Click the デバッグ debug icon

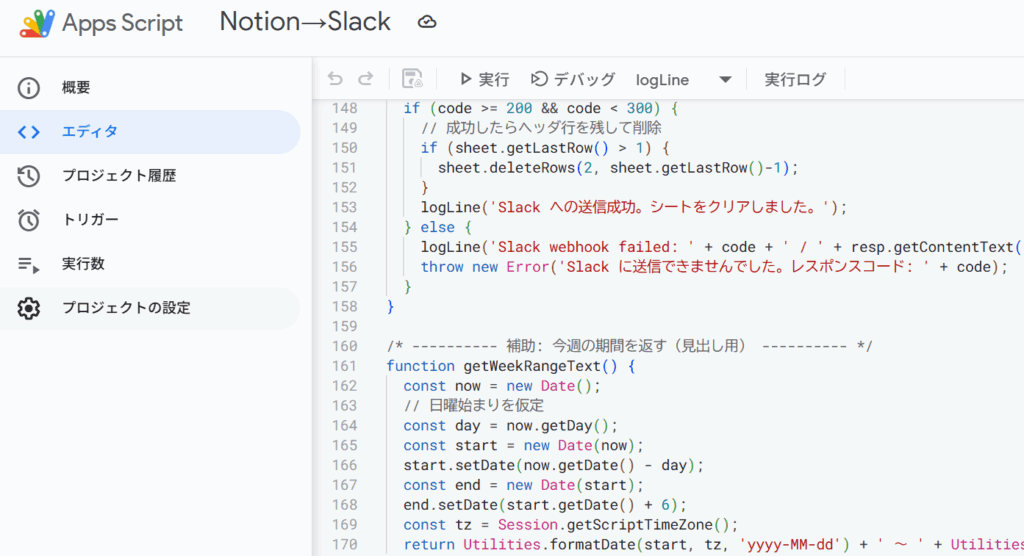tap(539, 79)
